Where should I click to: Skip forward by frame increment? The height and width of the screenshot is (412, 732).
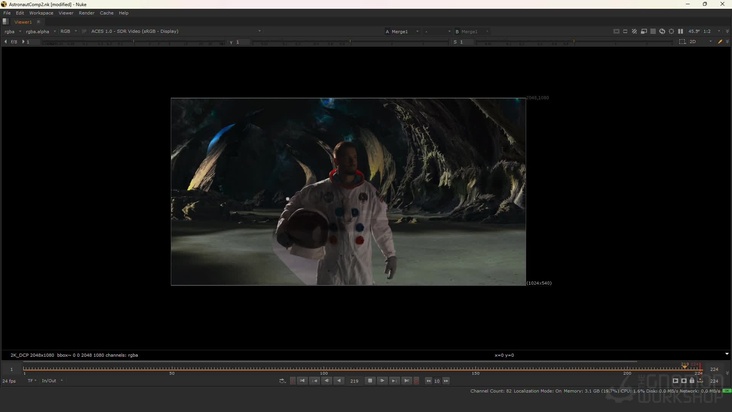coord(446,381)
